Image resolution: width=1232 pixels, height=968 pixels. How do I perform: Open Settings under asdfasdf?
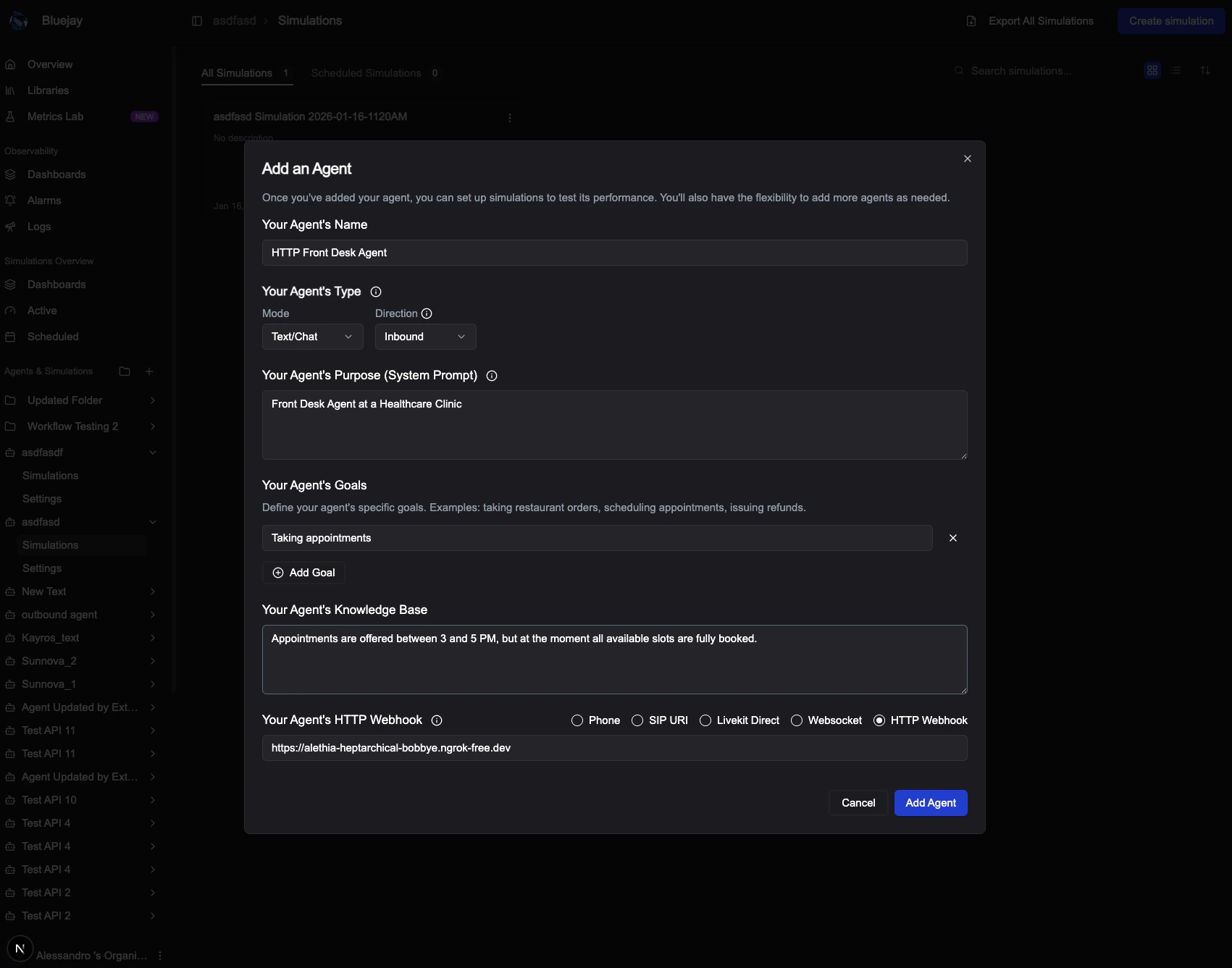point(41,499)
